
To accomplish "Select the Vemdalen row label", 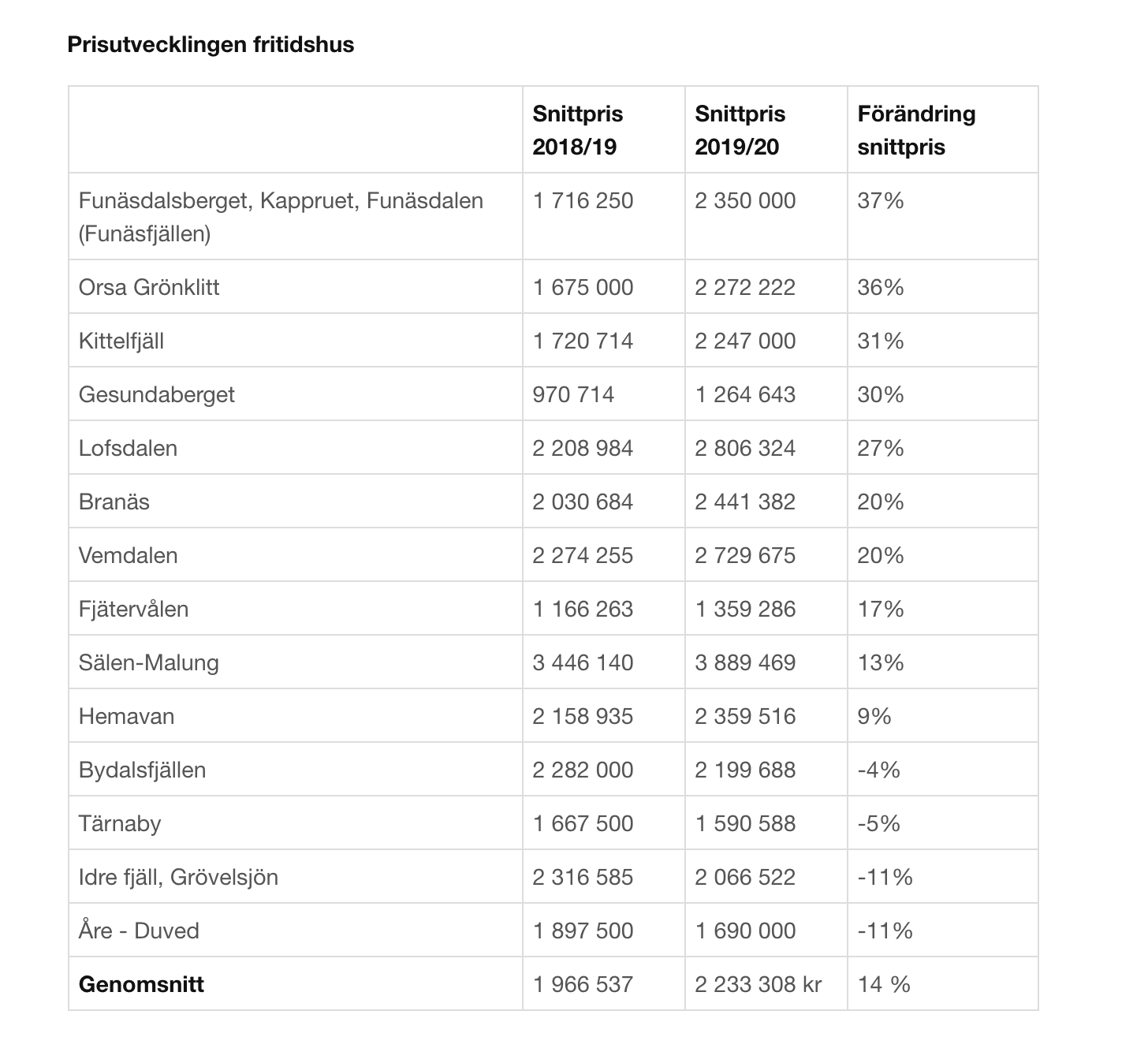I will pos(128,555).
